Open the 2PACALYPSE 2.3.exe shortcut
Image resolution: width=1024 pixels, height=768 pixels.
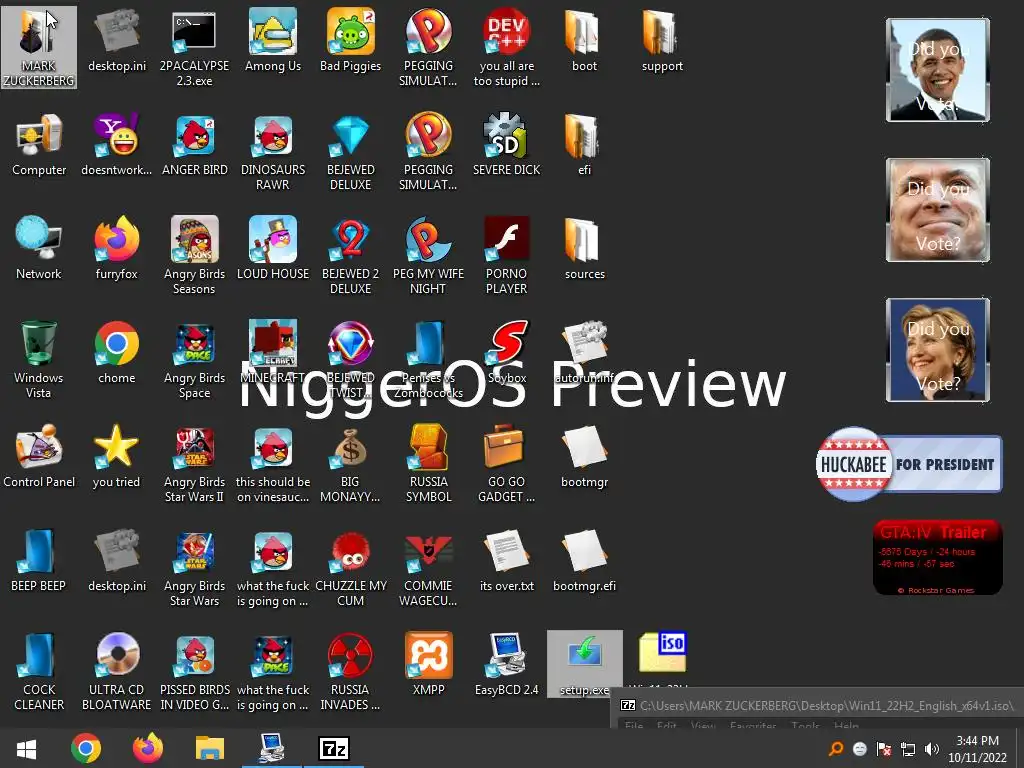click(x=194, y=47)
